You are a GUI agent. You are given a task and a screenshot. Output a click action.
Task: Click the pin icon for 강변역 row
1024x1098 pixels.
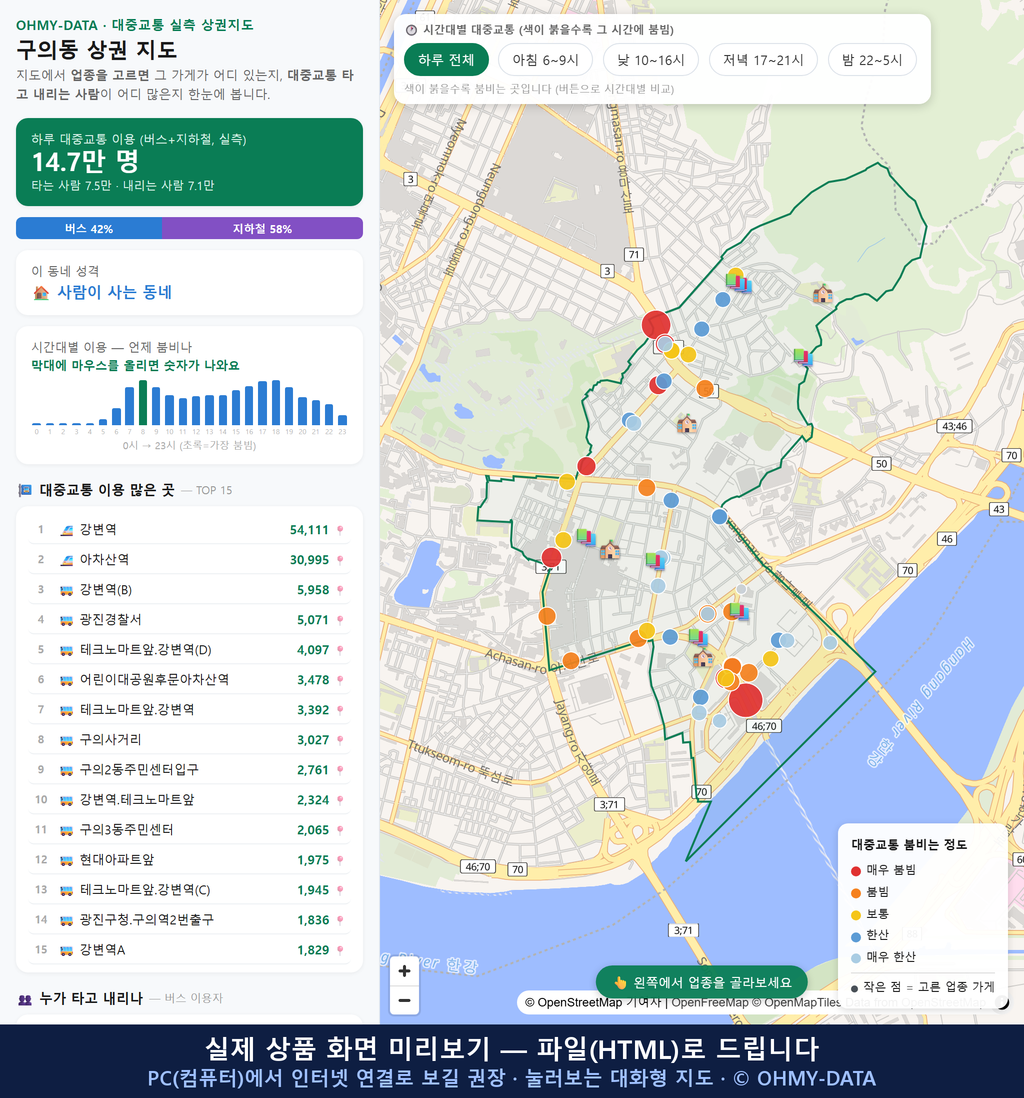(340, 530)
